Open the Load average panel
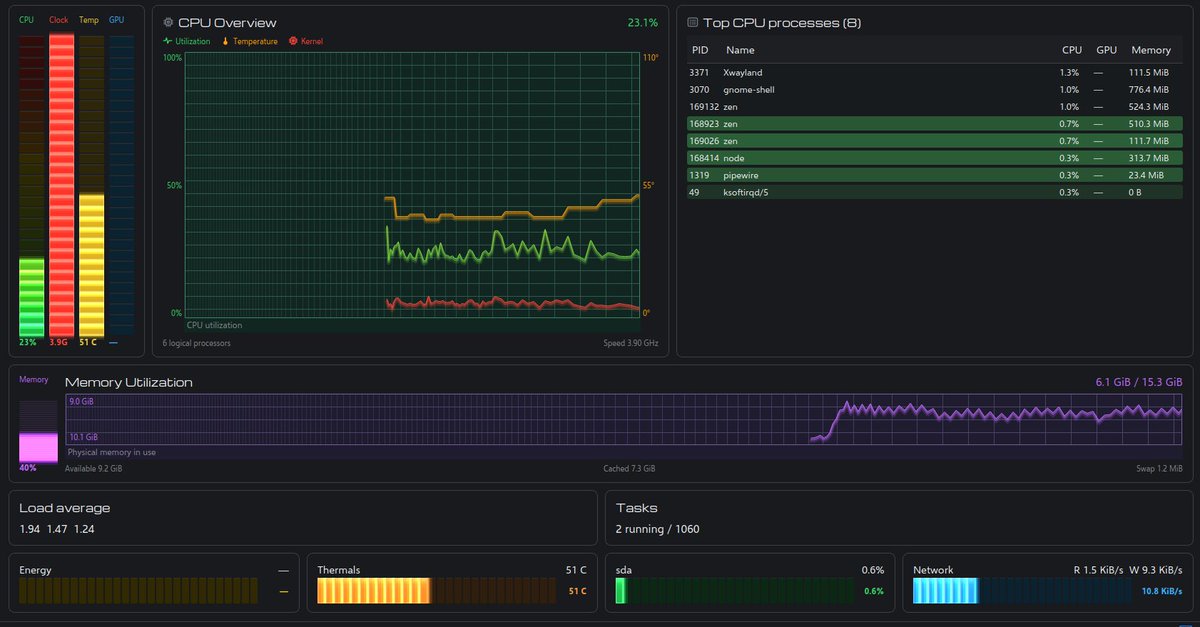Viewport: 1200px width, 627px height. 302,518
